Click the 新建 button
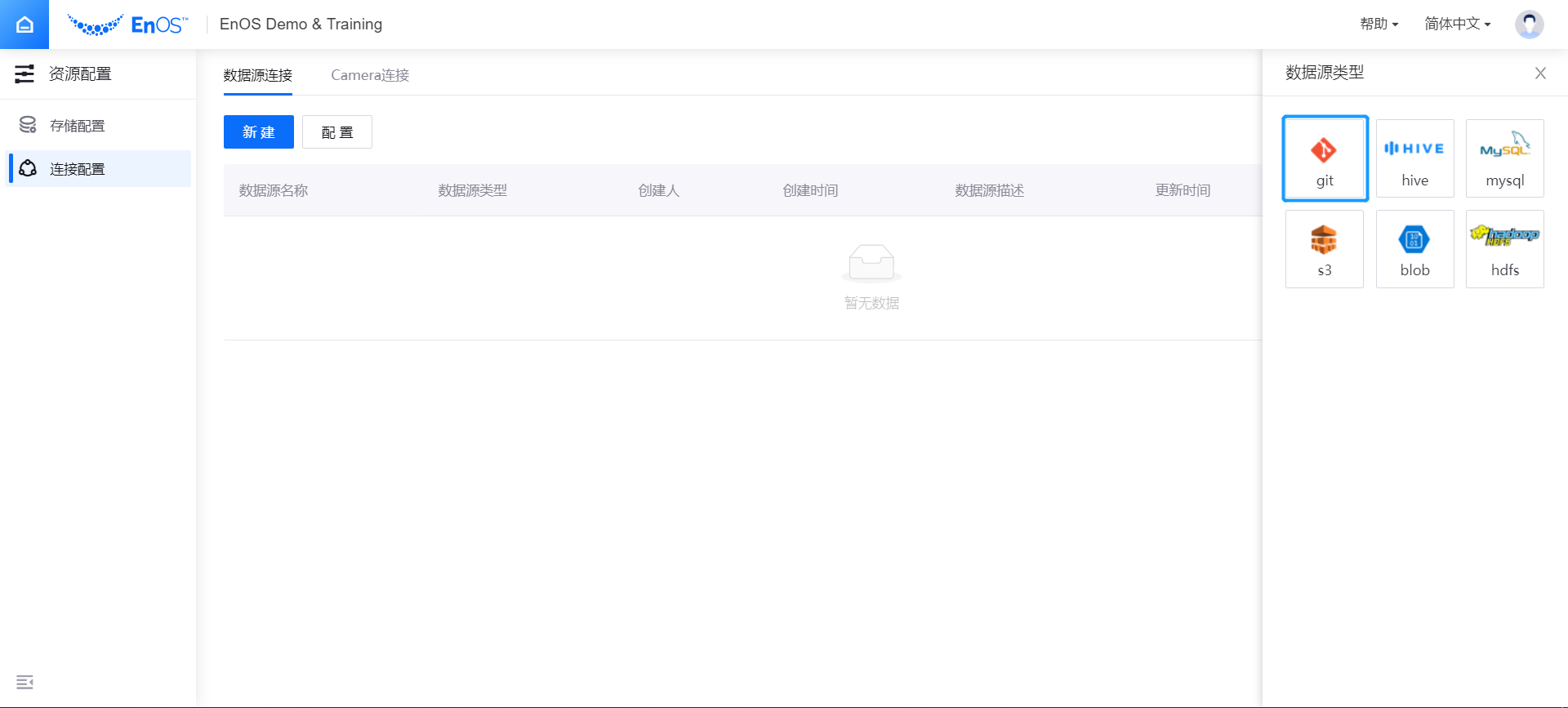Image resolution: width=1568 pixels, height=708 pixels. [x=259, y=132]
